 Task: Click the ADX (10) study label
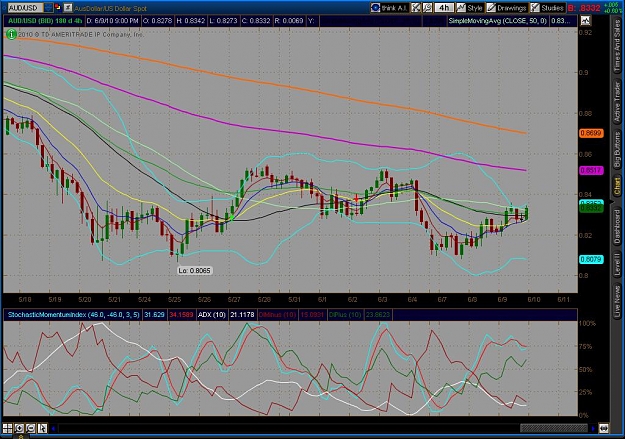tap(211, 315)
